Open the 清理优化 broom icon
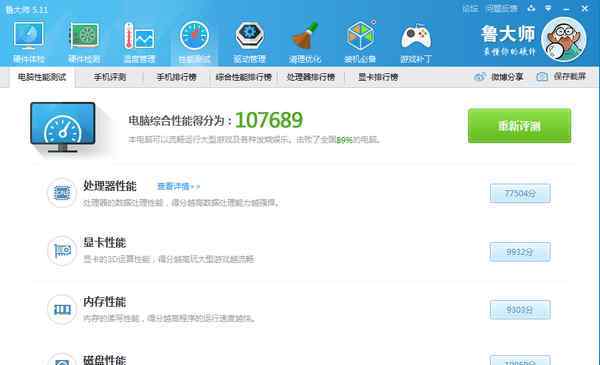600x365 pixels. [305, 36]
